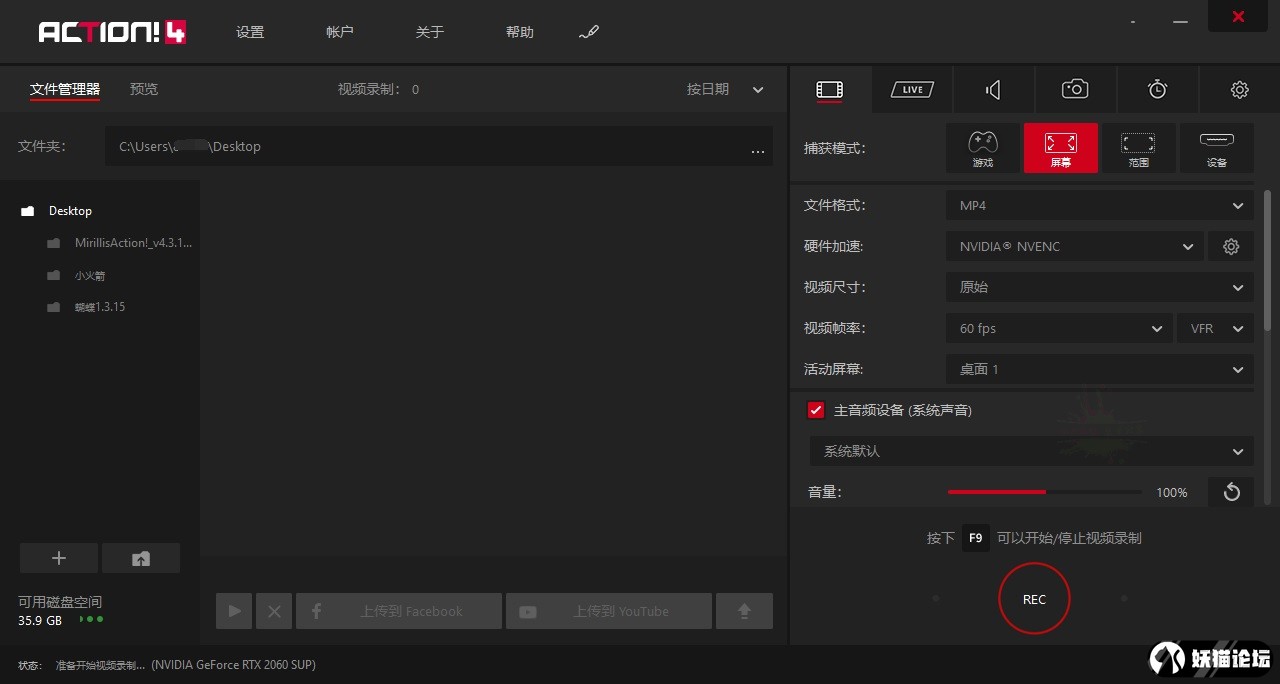Open the audio recording speaker tab

coord(993,90)
